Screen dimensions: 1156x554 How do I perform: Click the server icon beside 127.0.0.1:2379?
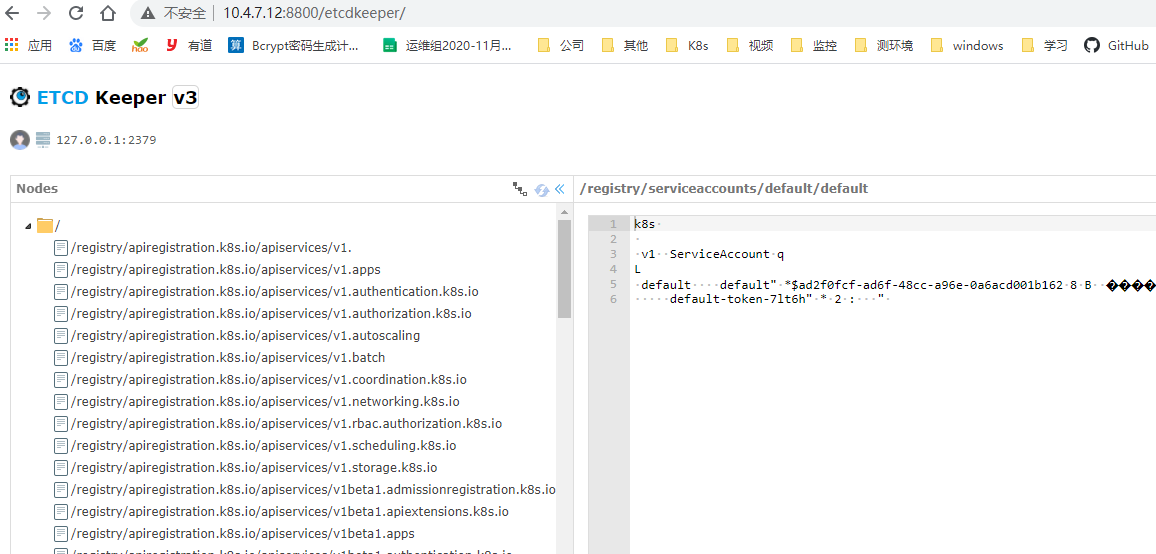tap(42, 139)
